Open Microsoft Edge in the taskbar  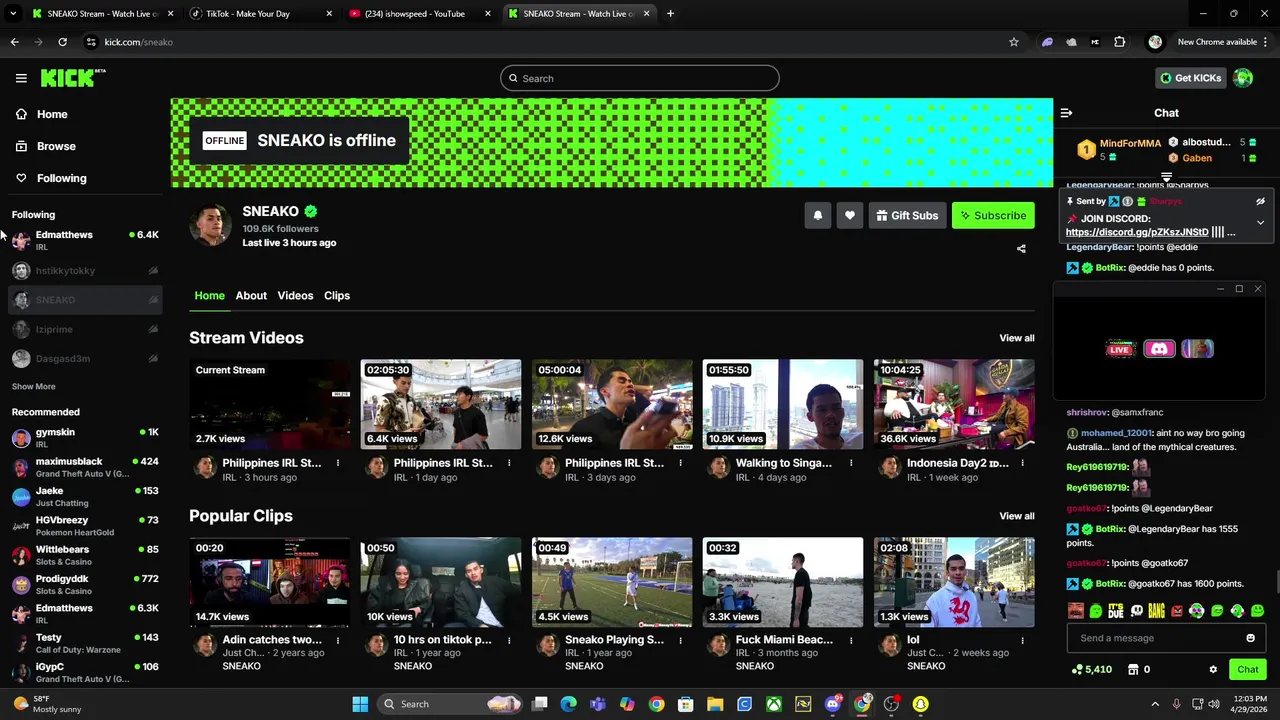(x=569, y=704)
